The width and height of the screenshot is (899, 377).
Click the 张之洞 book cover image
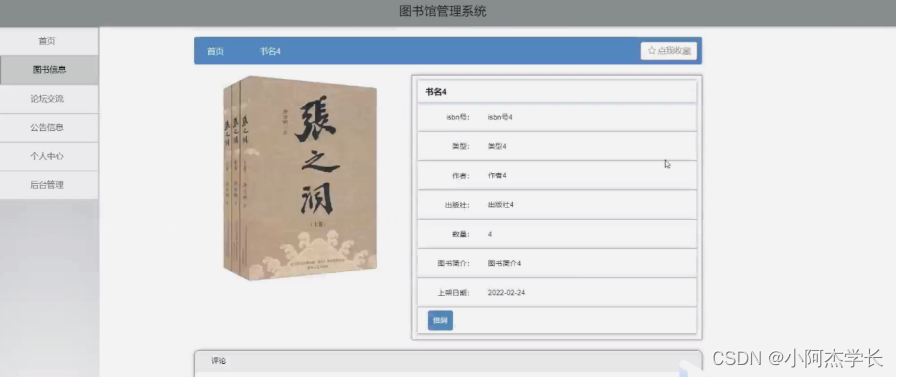coord(299,178)
